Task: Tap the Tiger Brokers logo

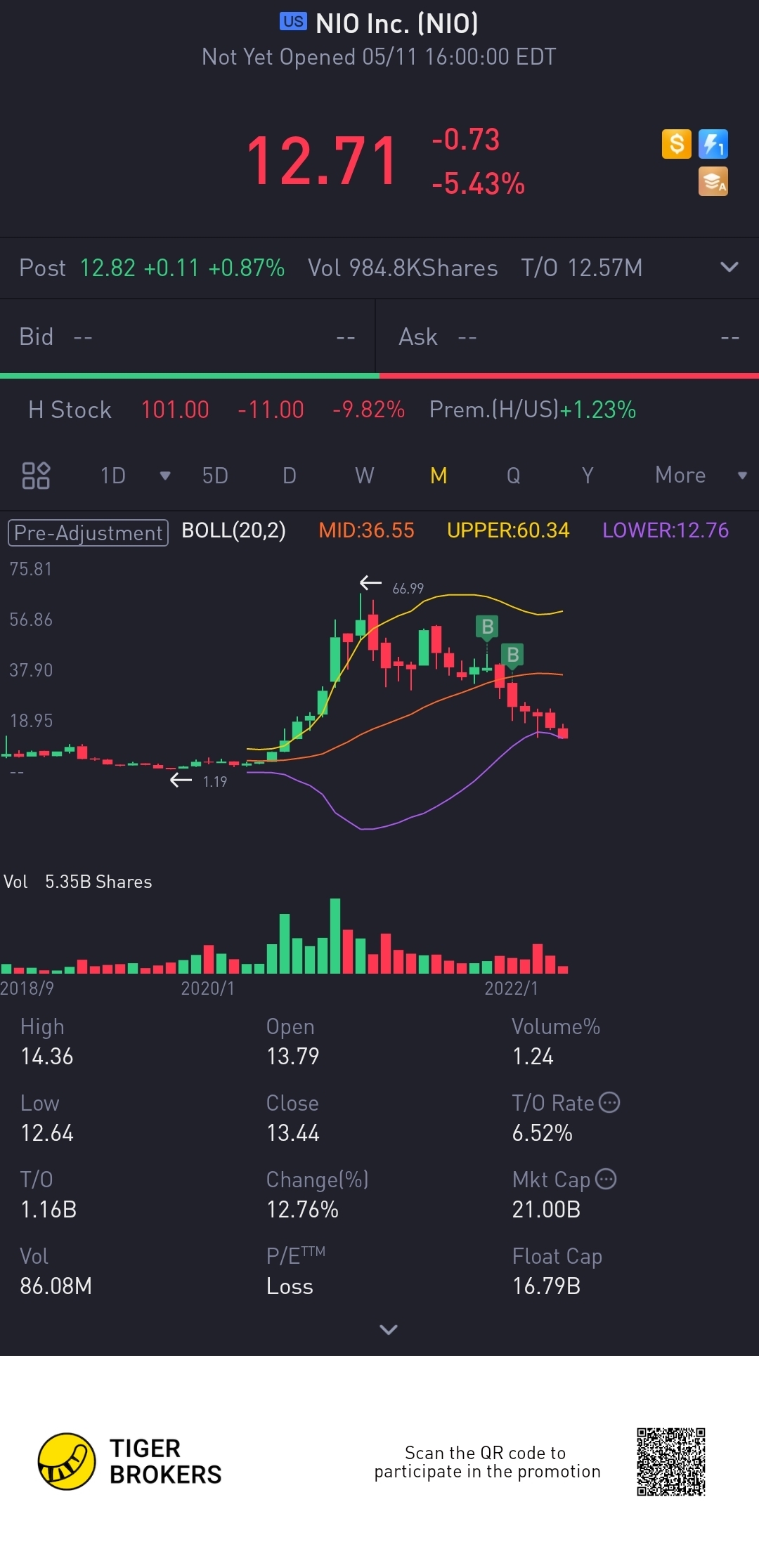Action: (130, 1461)
